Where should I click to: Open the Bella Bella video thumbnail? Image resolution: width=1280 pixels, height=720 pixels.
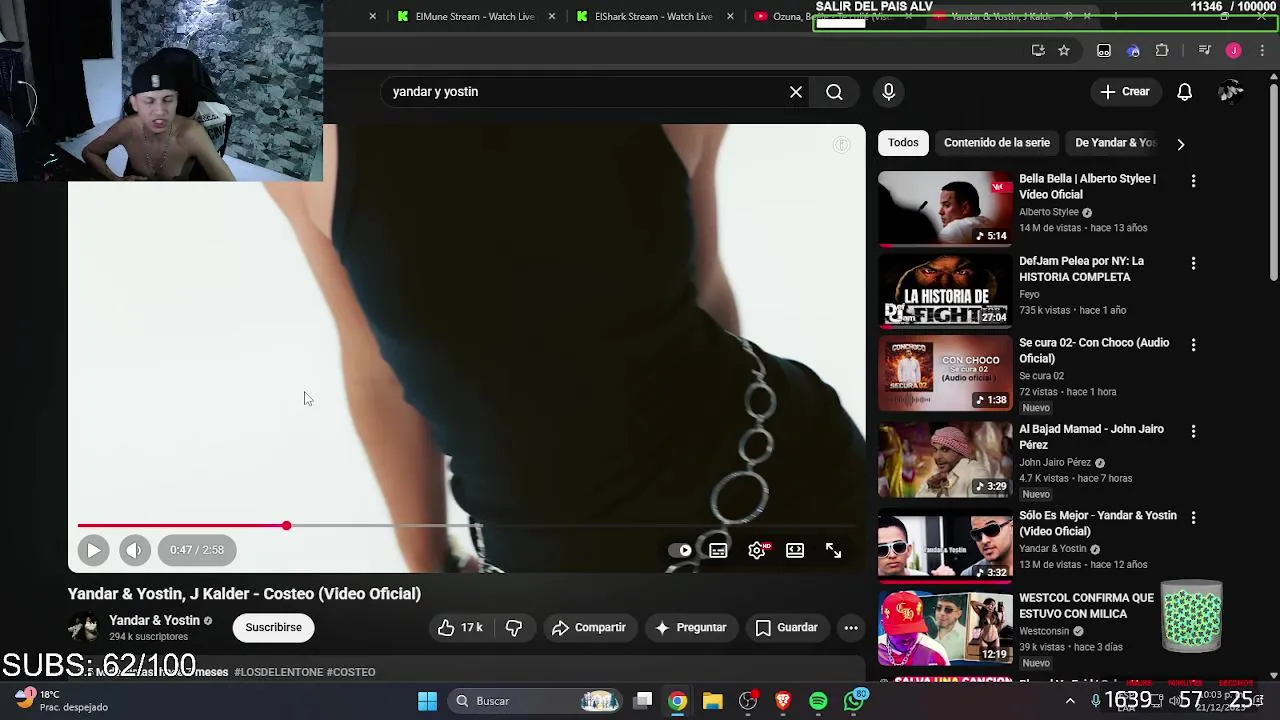click(945, 208)
